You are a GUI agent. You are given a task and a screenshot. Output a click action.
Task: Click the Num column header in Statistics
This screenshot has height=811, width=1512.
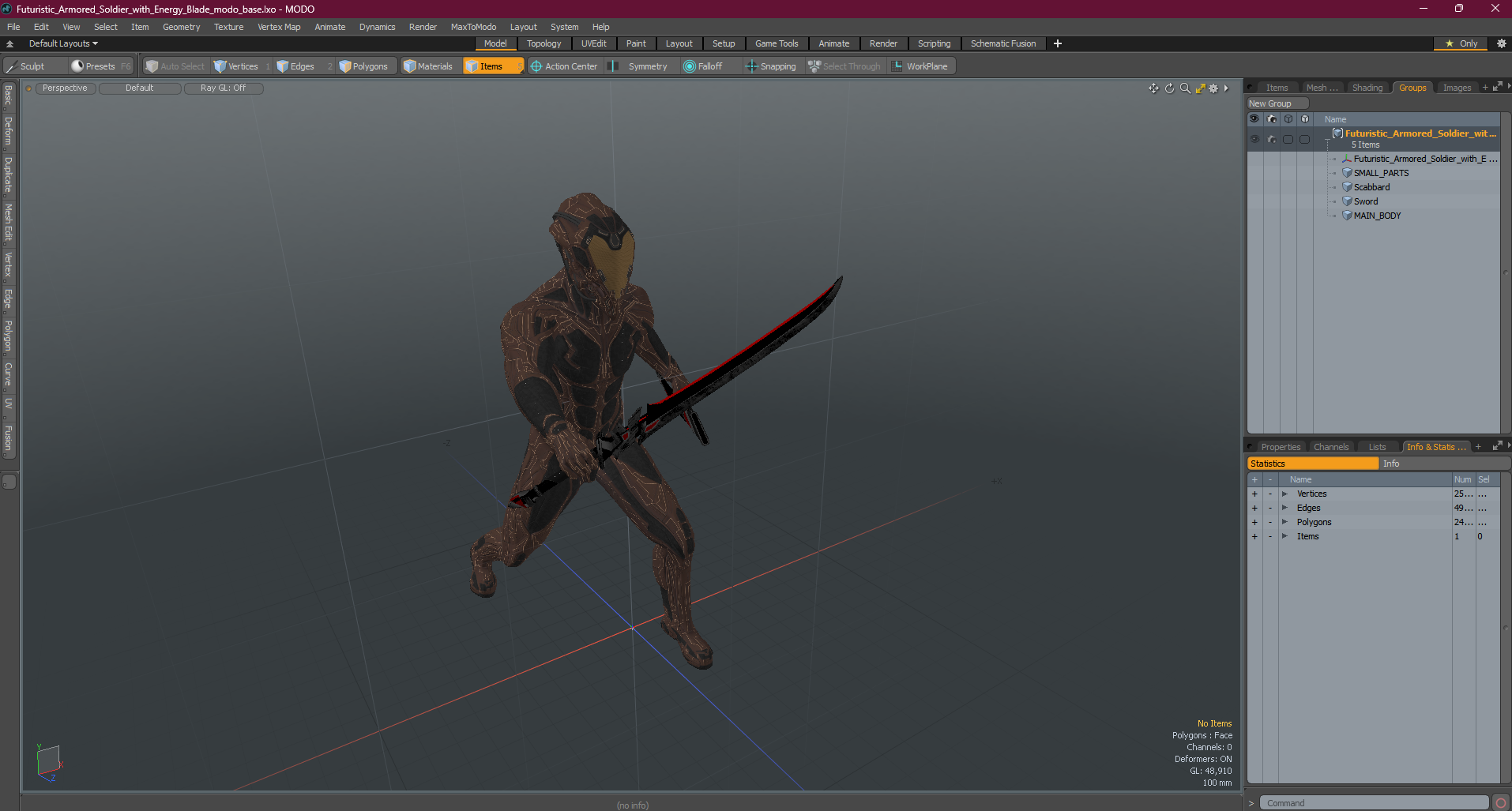pos(1463,479)
